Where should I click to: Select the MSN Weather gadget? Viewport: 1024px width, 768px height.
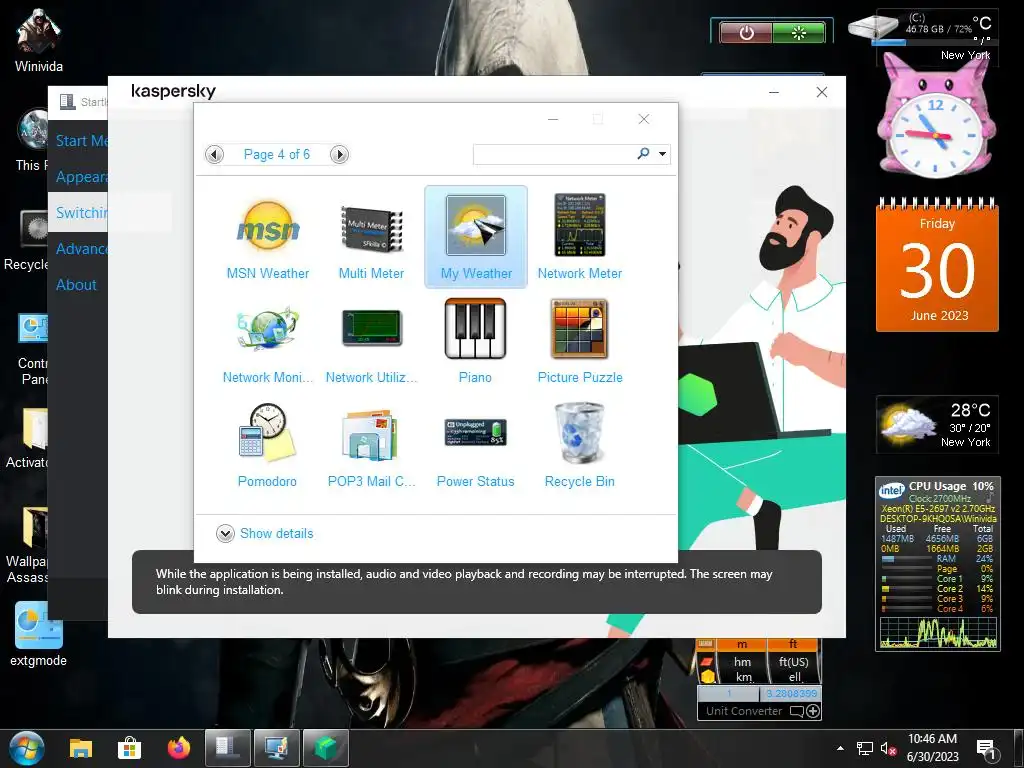(268, 238)
